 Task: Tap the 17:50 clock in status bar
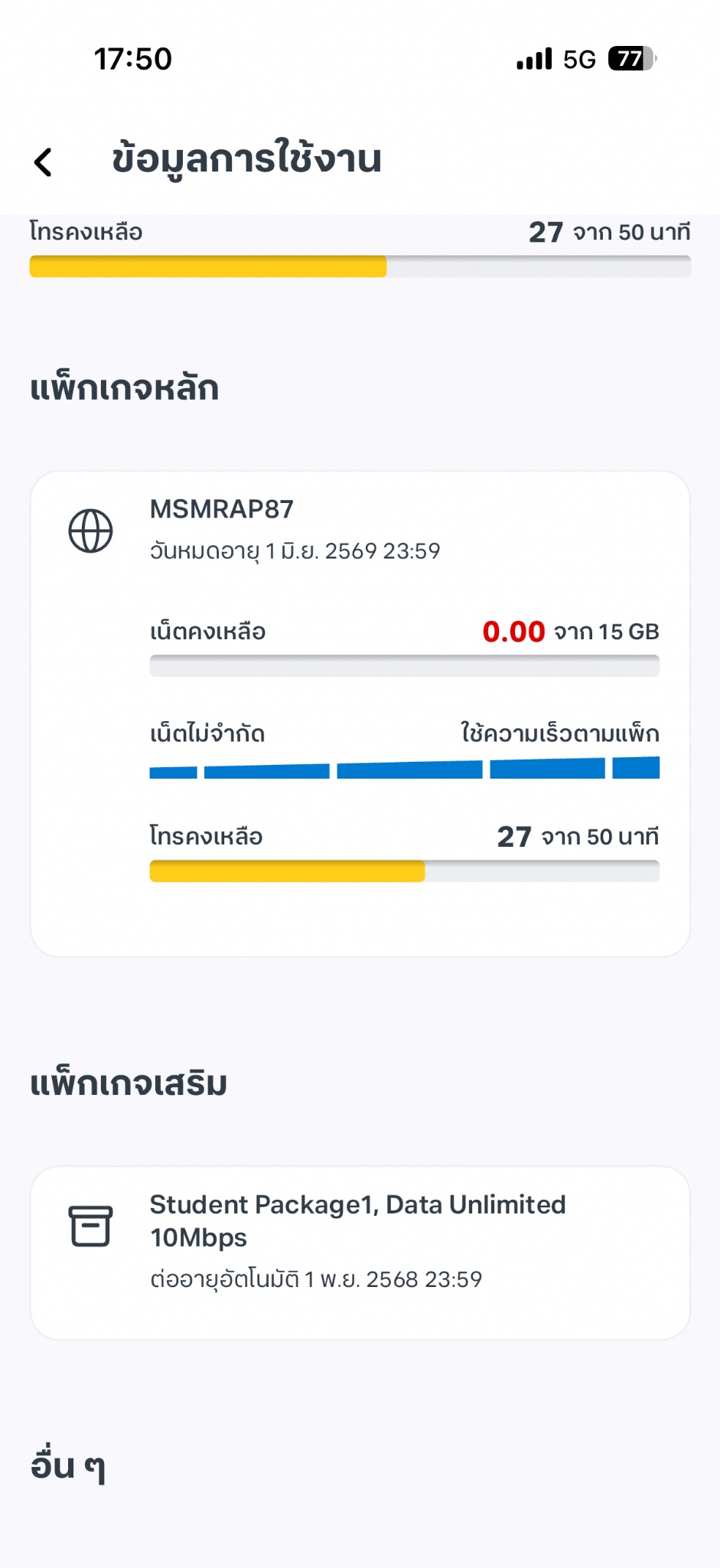[x=133, y=59]
